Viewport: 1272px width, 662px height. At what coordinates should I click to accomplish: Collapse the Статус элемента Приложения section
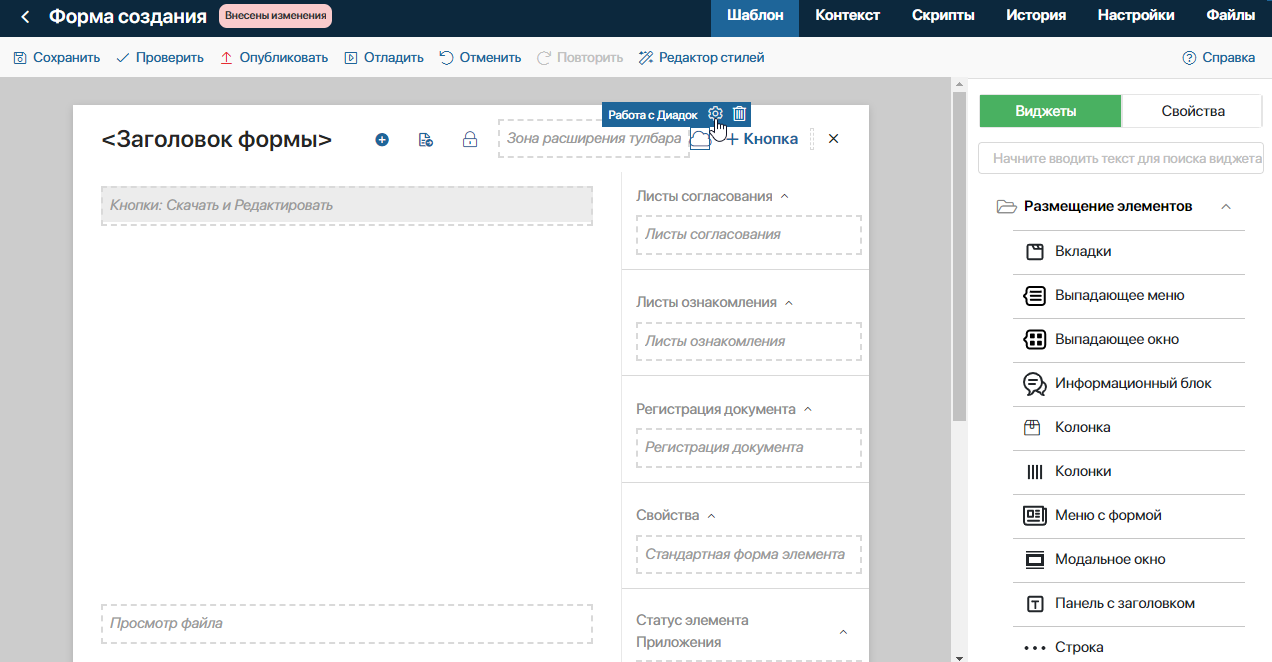[843, 632]
